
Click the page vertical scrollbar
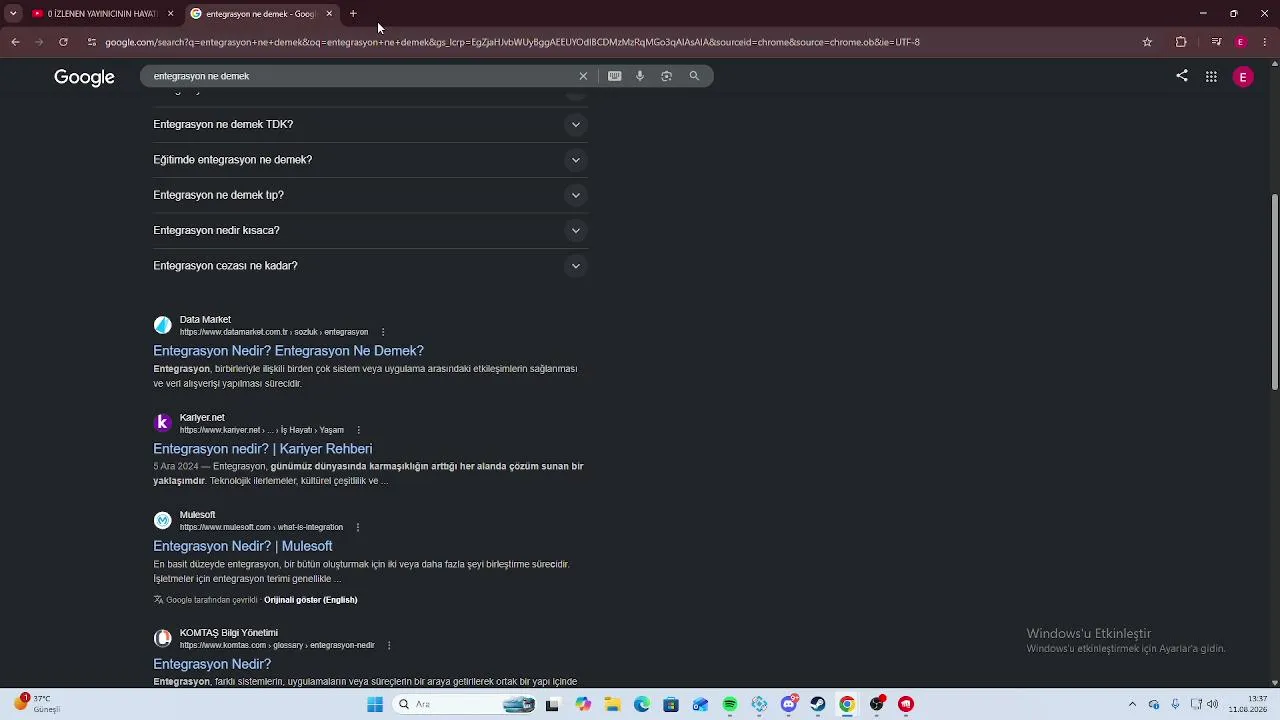1274,290
